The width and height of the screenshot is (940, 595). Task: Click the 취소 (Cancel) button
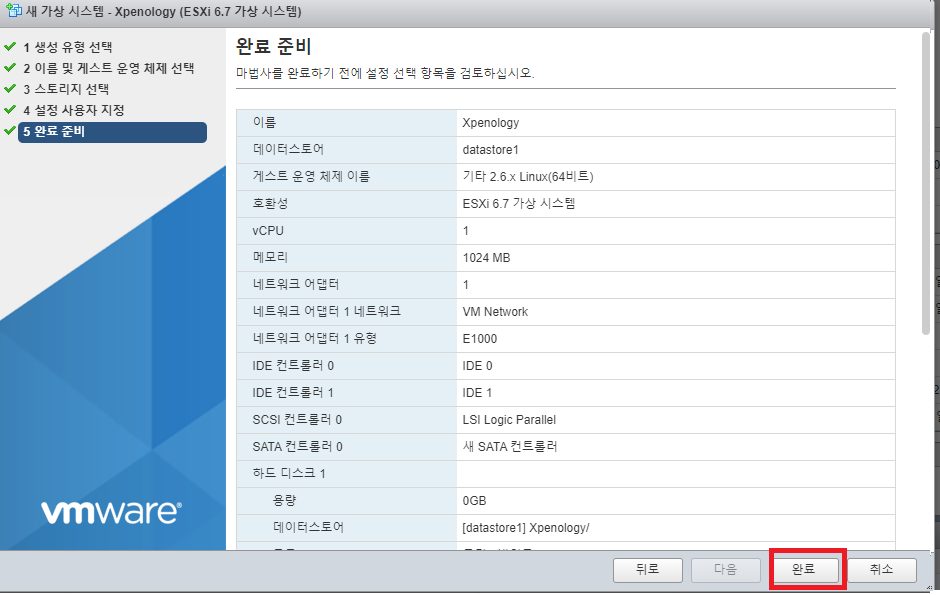[x=881, y=570]
